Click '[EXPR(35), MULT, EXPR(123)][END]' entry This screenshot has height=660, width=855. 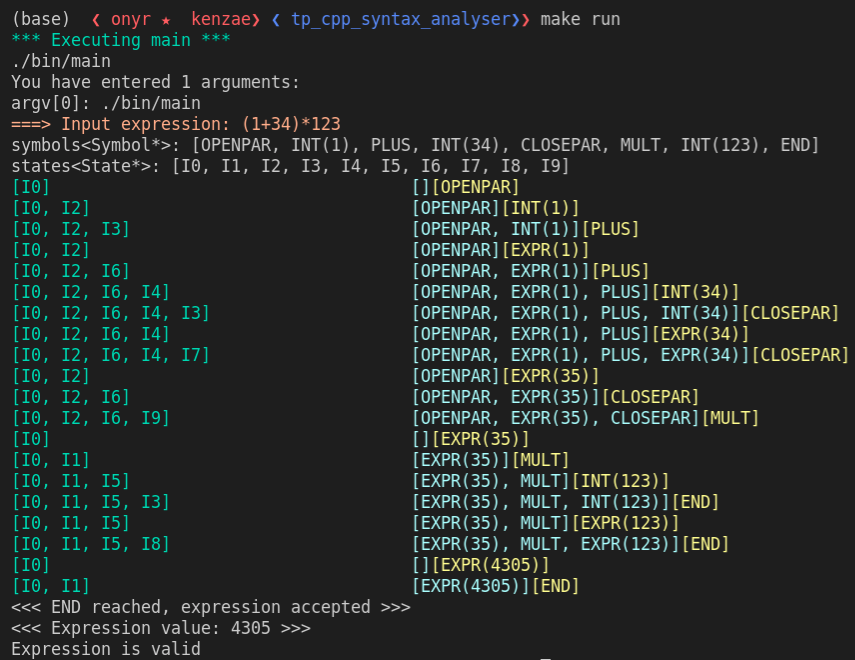pyautogui.click(x=570, y=544)
